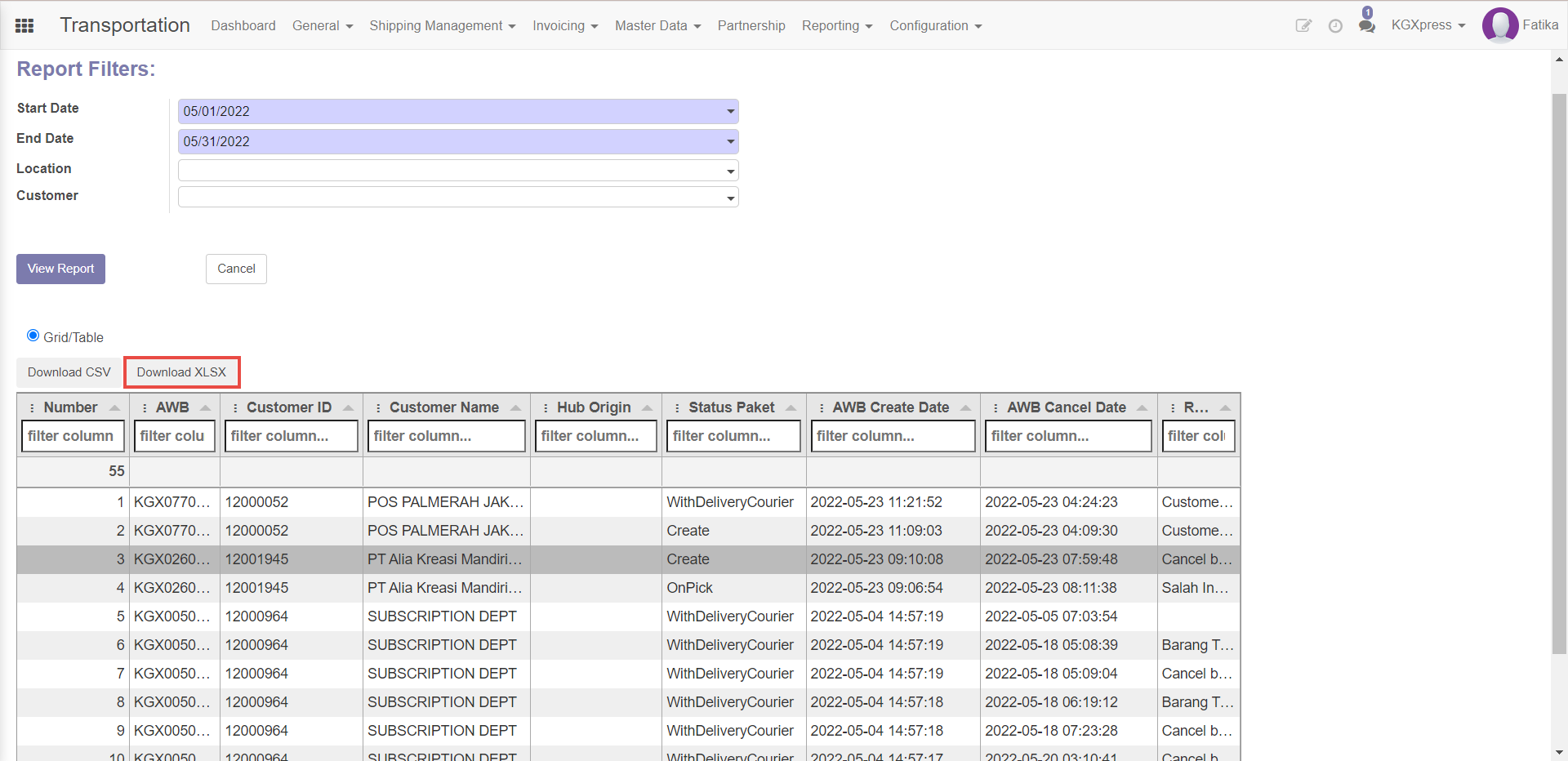Click the Customer Name filter field
The image size is (1568, 761).
447,436
